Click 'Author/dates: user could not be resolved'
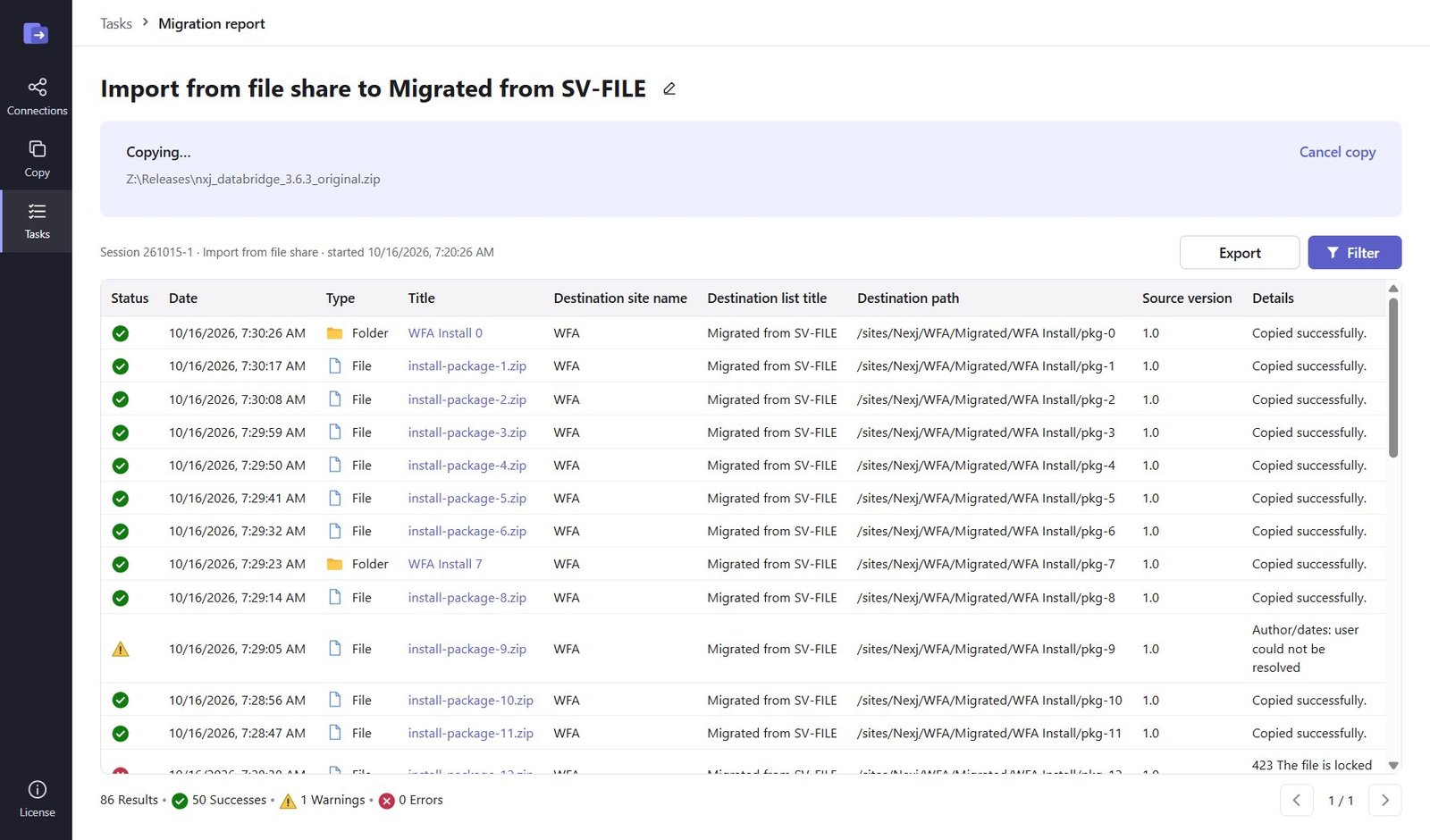This screenshot has height=840, width=1430. tap(1305, 649)
